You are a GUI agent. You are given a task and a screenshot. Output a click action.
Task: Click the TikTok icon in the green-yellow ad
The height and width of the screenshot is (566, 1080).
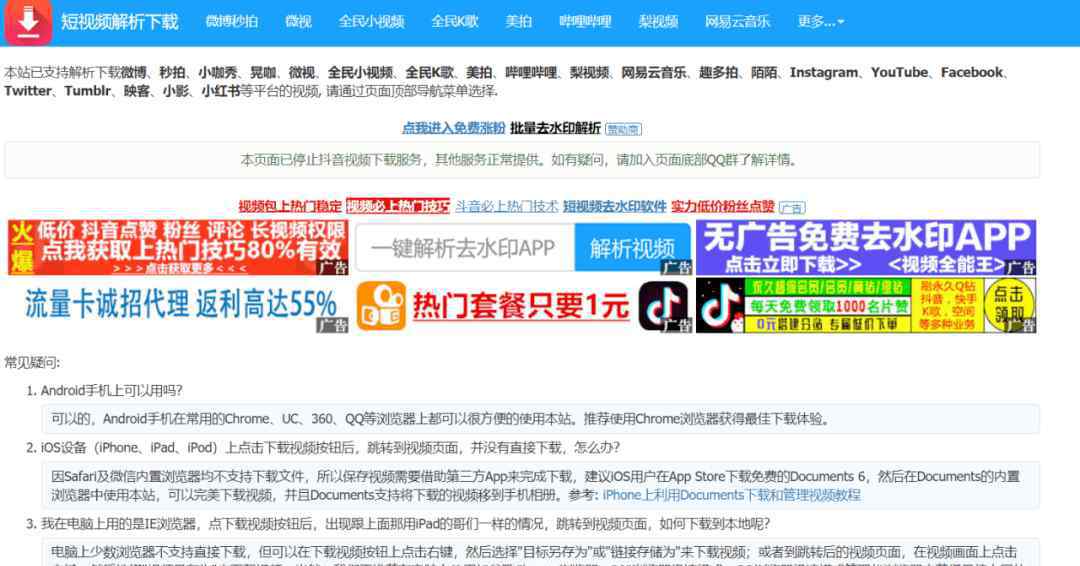coord(720,306)
